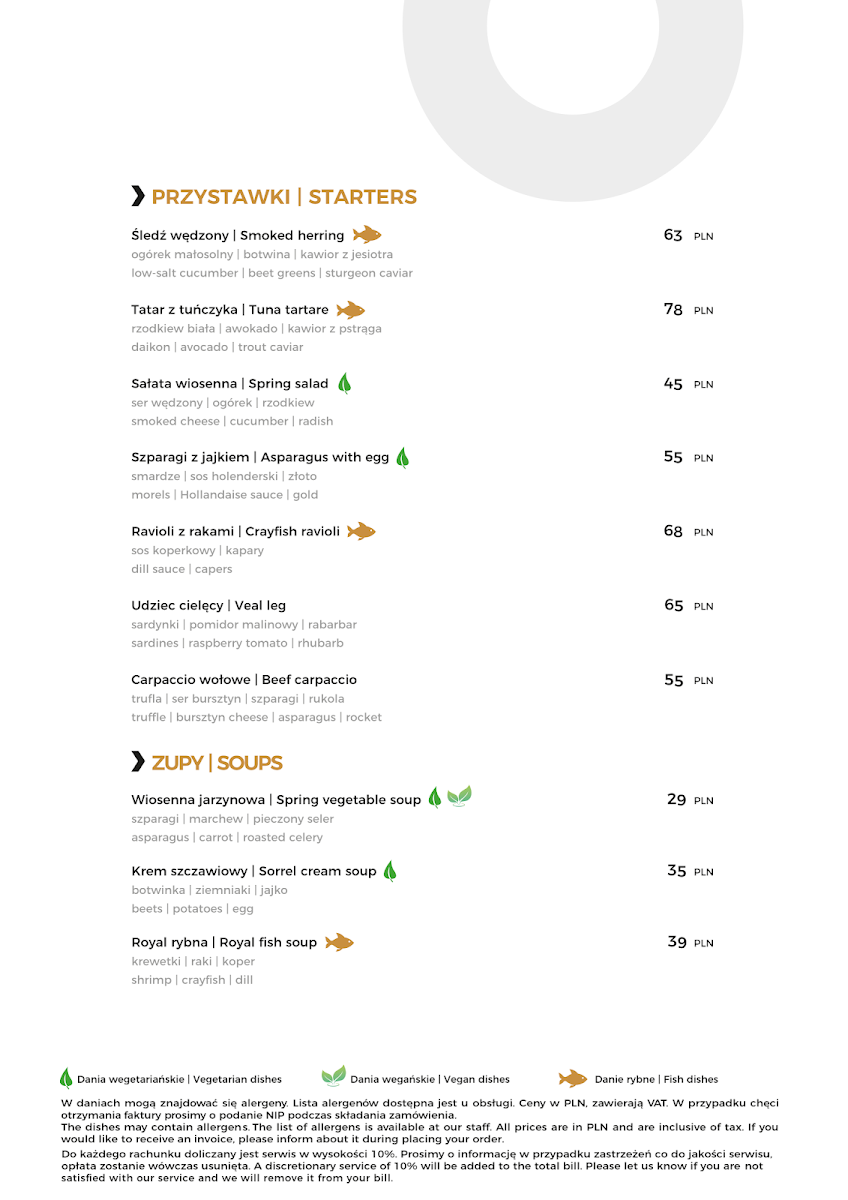This screenshot has height=1200, width=848.
Task: Click the fish icon in the bottom legend
Action: click(572, 1078)
